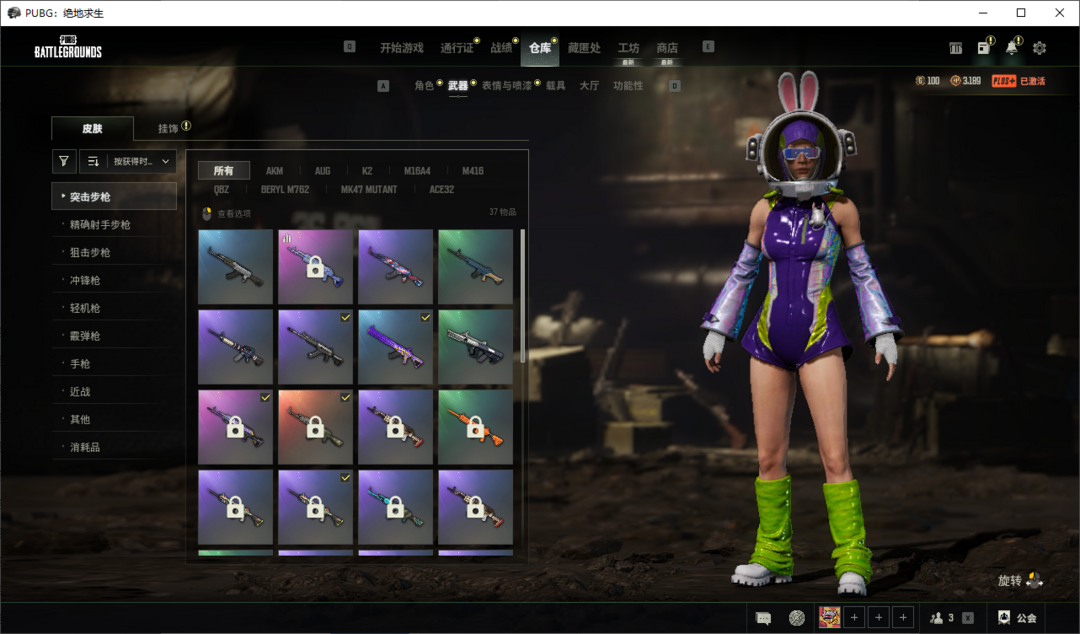1080x634 pixels.
Task: Click the first empty team slot plus
Action: (x=854, y=618)
